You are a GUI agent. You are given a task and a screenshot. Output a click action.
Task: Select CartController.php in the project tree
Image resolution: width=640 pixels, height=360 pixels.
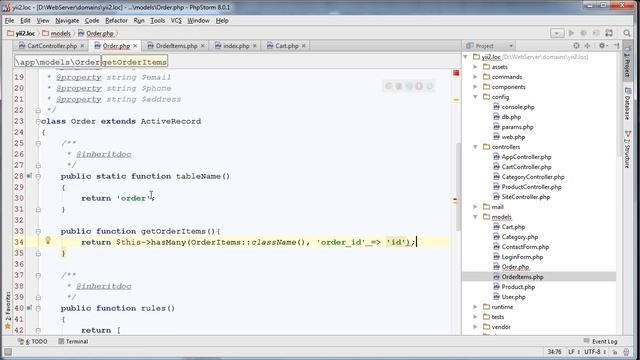pos(526,167)
